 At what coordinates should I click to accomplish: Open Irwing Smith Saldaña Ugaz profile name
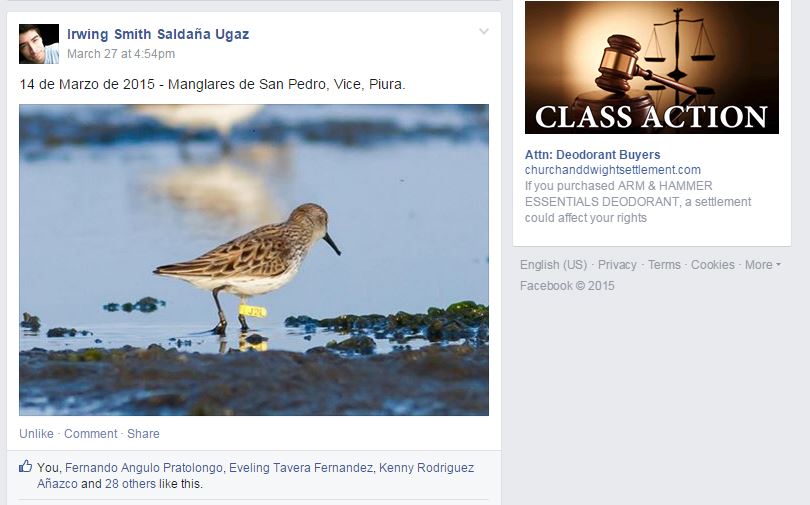tap(158, 34)
